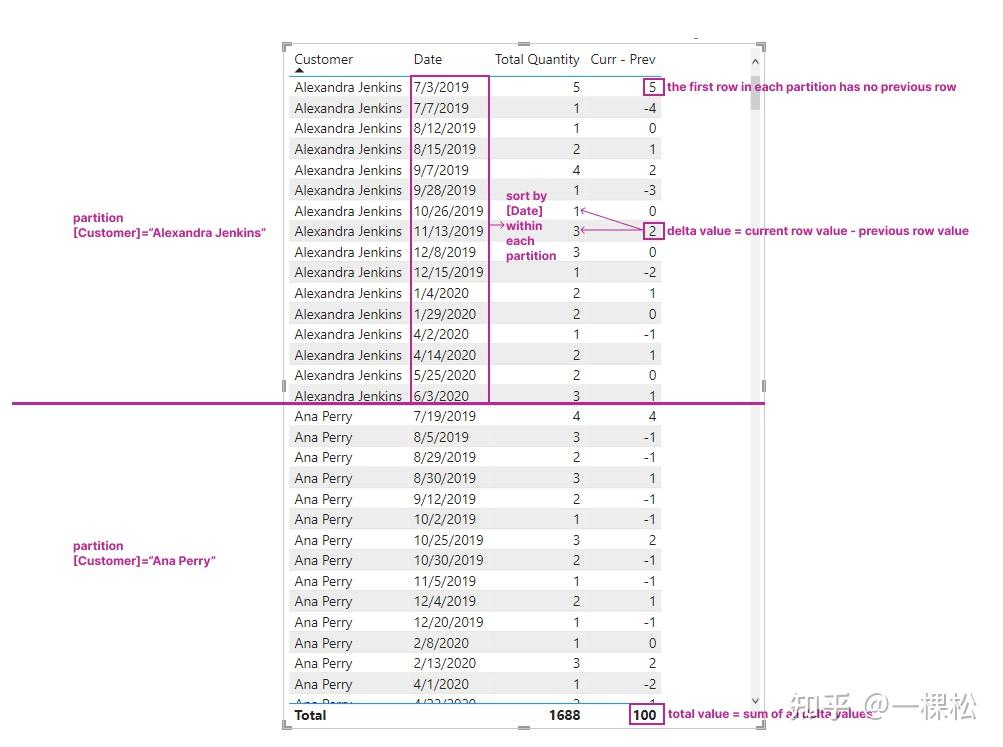Click the scrollbar down arrow
The image size is (1003, 747).
(755, 701)
